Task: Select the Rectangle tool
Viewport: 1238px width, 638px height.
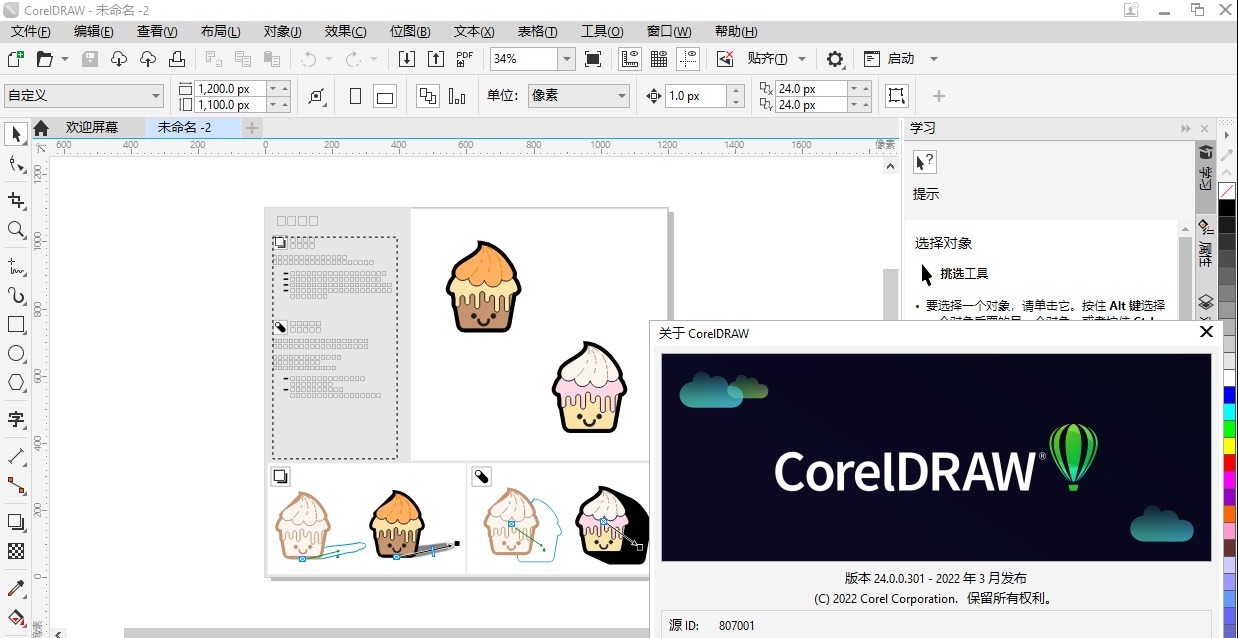Action: pyautogui.click(x=16, y=325)
